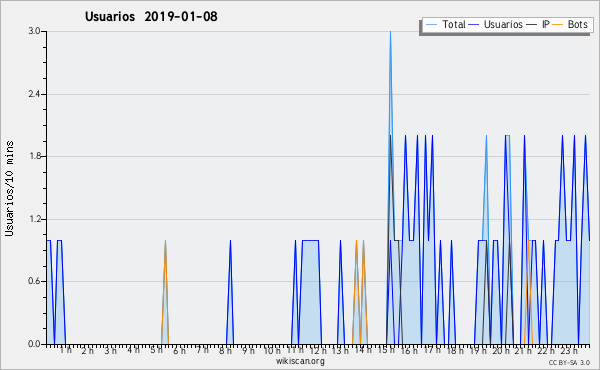Click the Usuarios legend entry

(496, 24)
